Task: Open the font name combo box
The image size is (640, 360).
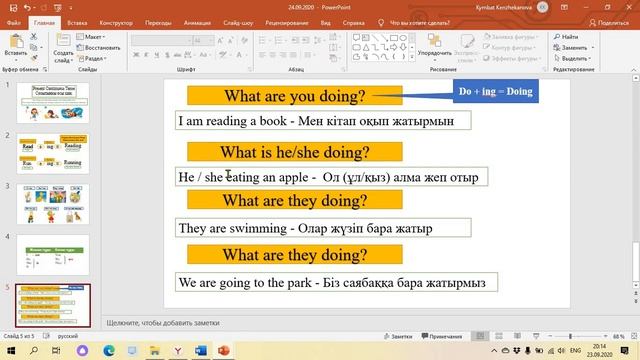Action: click(162, 40)
